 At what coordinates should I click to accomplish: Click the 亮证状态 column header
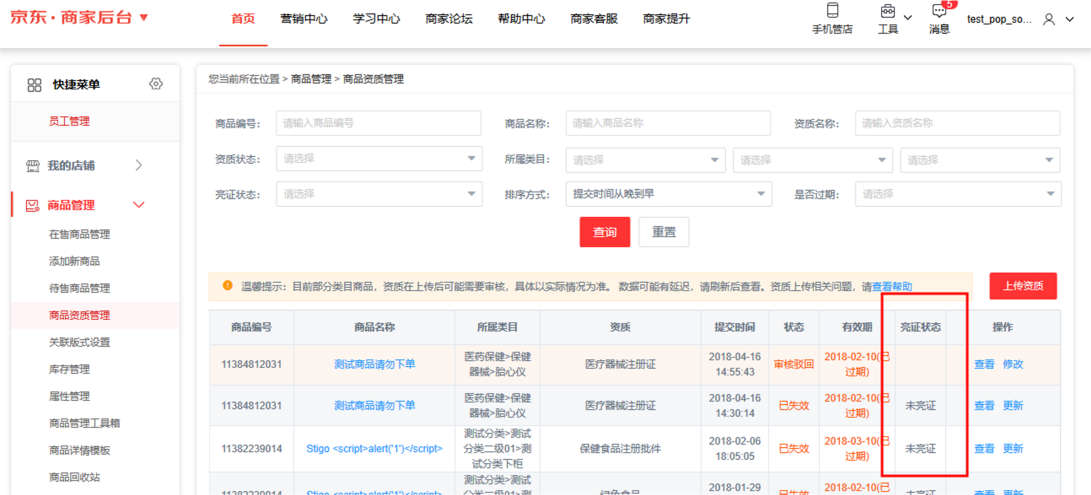(x=921, y=327)
